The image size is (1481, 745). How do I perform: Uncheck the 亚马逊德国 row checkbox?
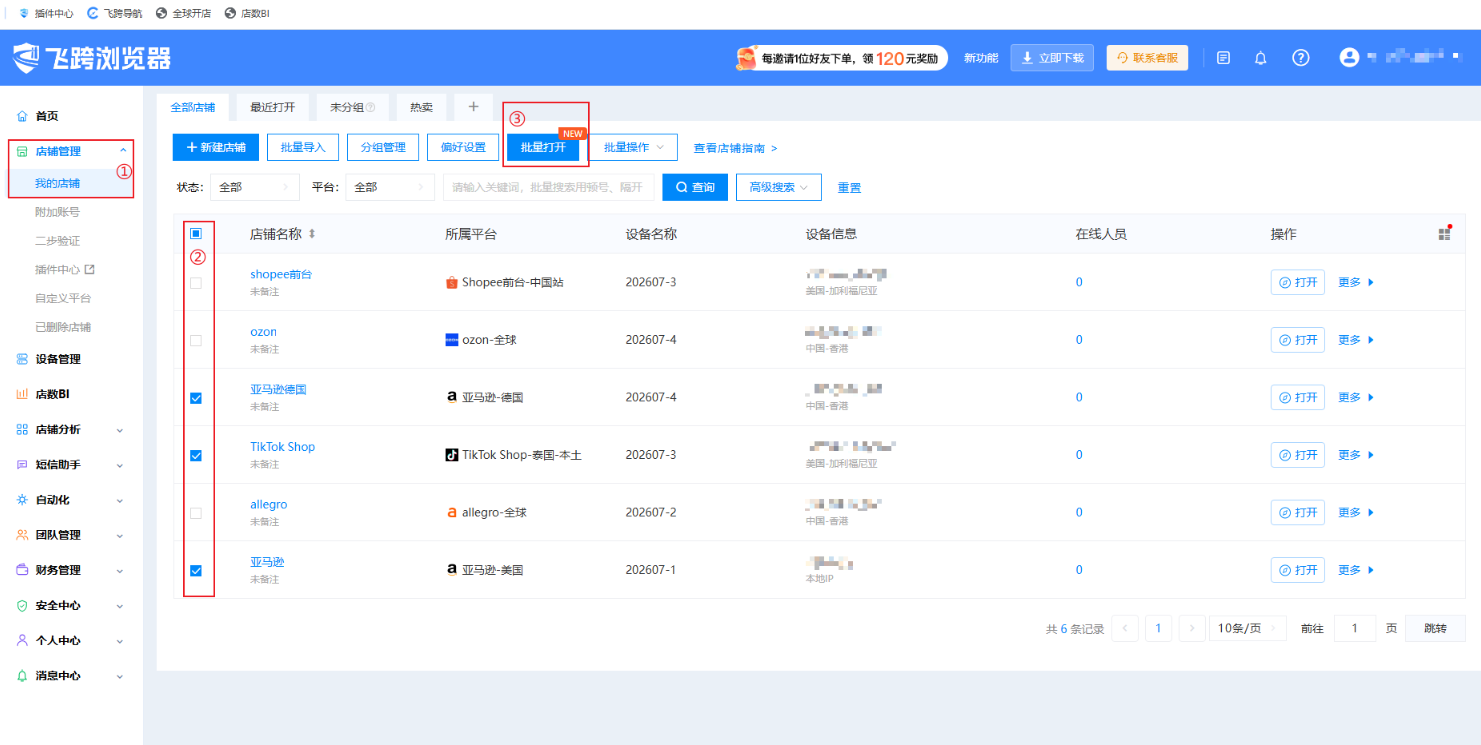196,398
